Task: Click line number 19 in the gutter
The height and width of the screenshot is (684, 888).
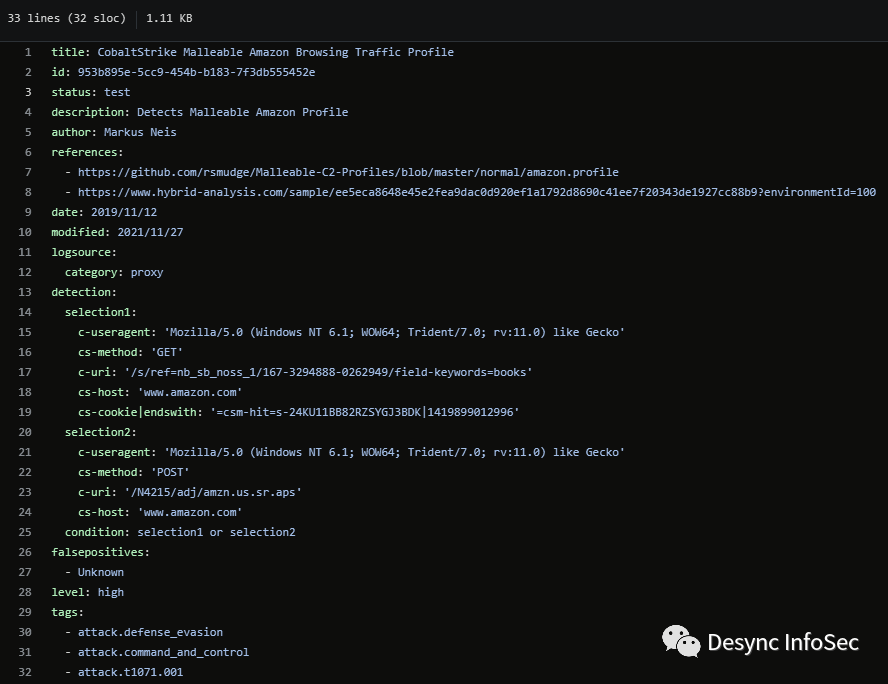Action: [25, 412]
